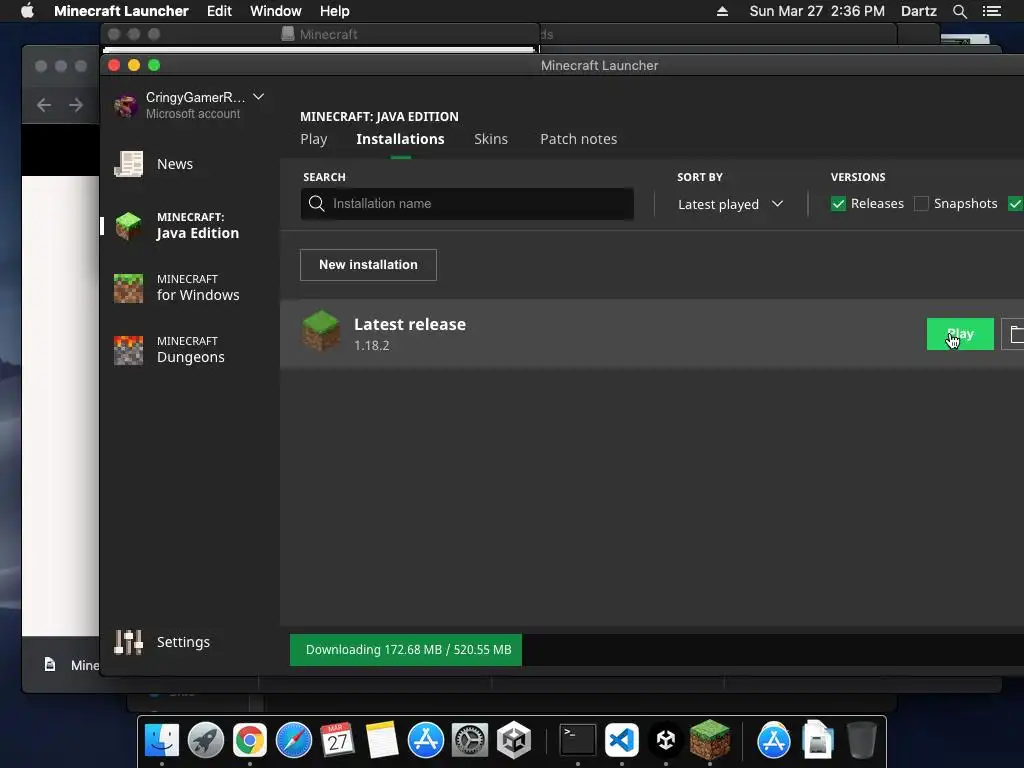Open the Apple menu
1024x768 pixels.
click(27, 11)
